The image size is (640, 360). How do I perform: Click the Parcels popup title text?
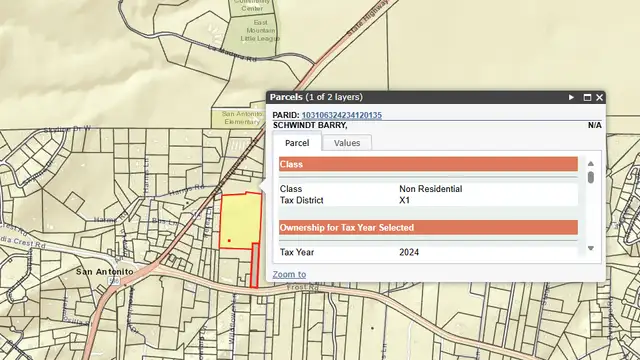tap(316, 97)
